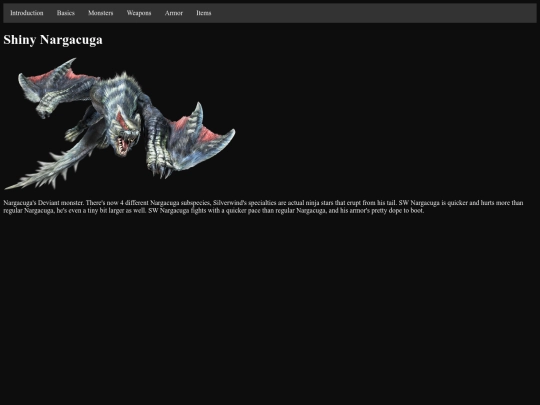540x405 pixels.
Task: Go to the Basics page
Action: tap(65, 13)
